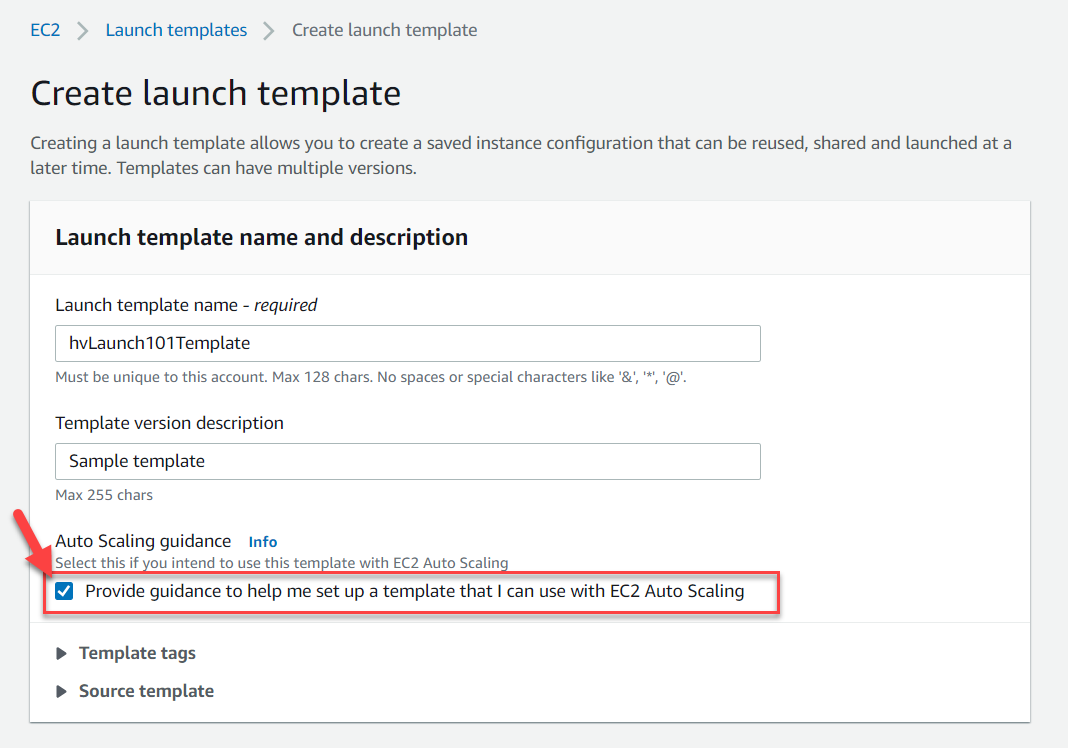Click the 'Must be unique to this account' hint
The image size is (1068, 748).
[371, 377]
